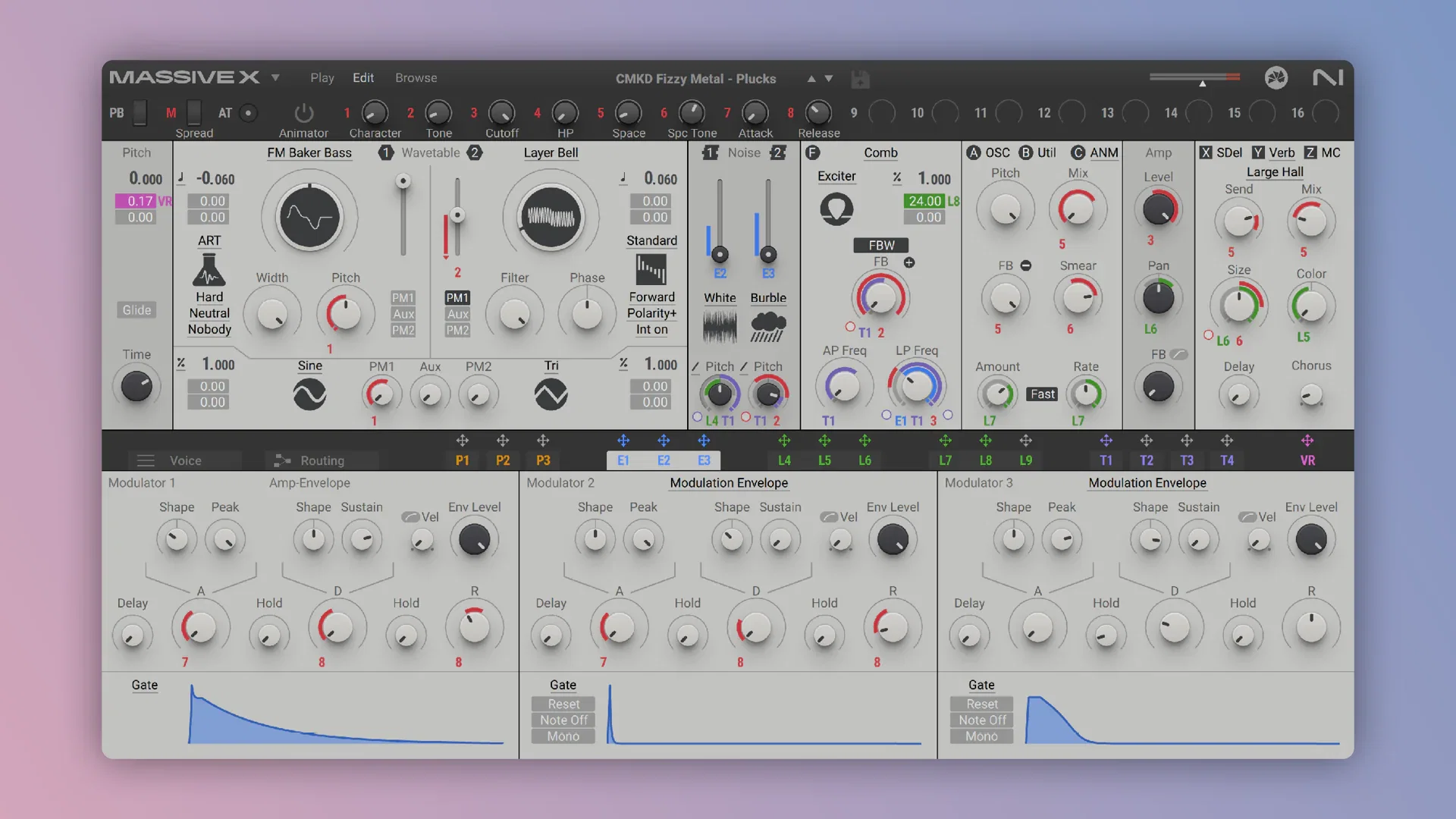Click the Native Instruments NI logo
Screen dimensions: 1456x819
coord(1328,77)
